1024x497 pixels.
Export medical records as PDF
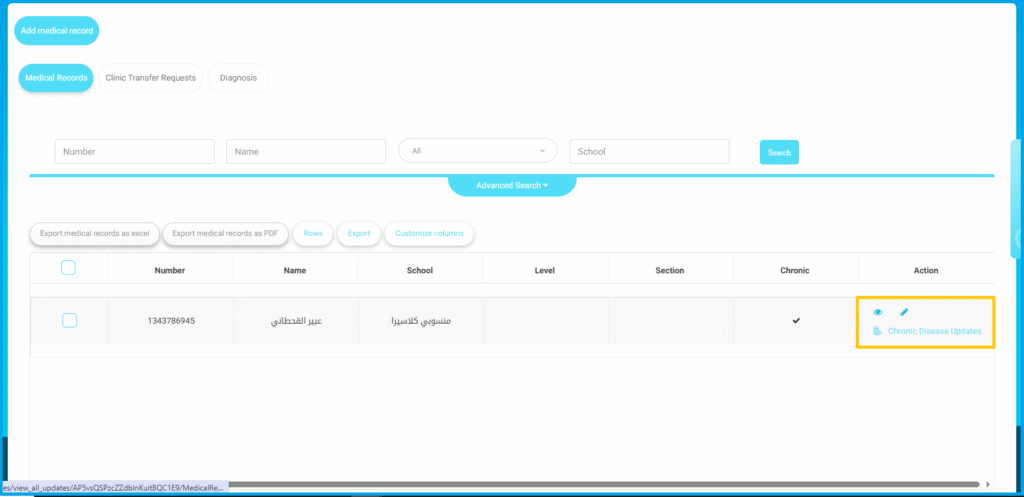[x=226, y=233]
